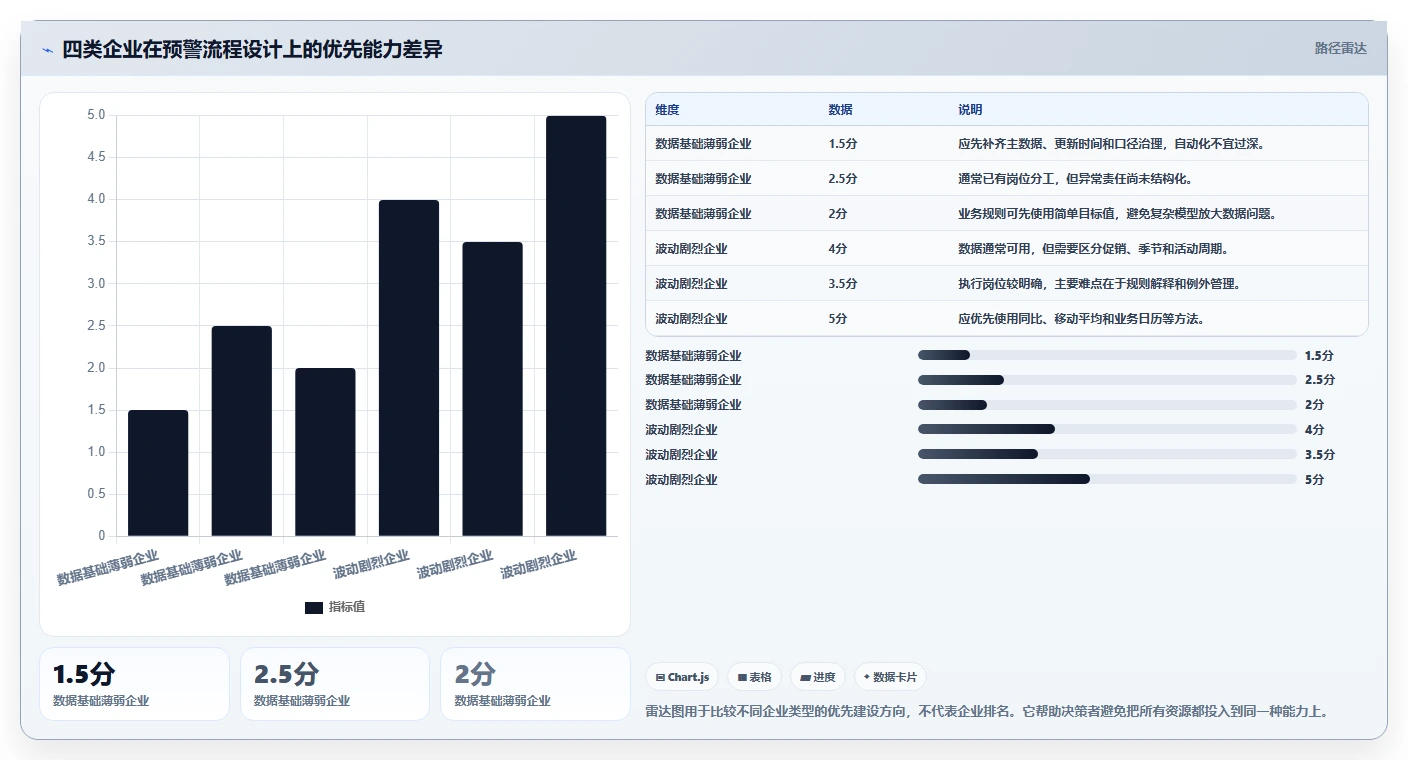The width and height of the screenshot is (1408, 760).
Task: Click the chart bar reaching 4.0
Action: (x=409, y=368)
